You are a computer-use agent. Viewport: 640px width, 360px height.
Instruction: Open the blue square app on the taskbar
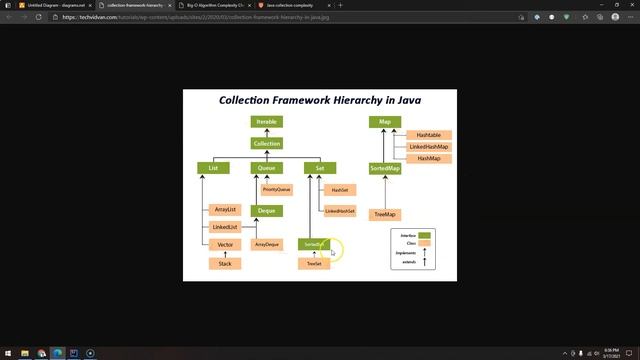click(x=73, y=353)
